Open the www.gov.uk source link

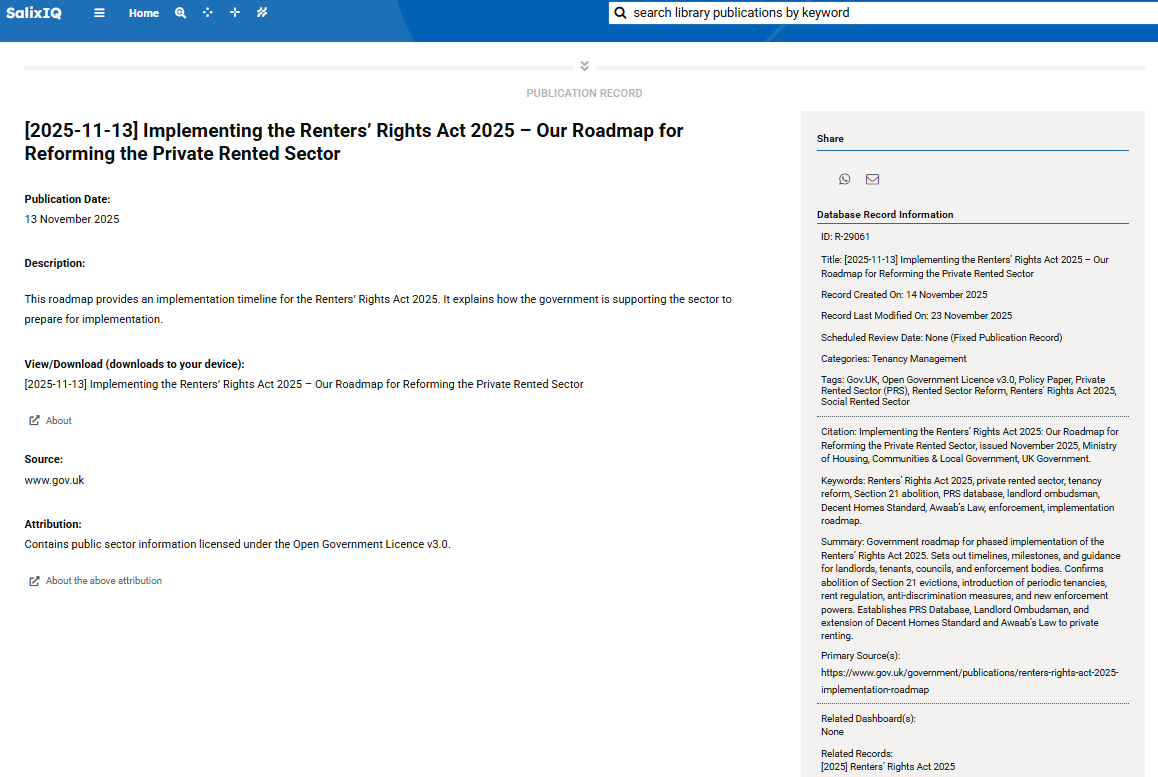tap(54, 480)
